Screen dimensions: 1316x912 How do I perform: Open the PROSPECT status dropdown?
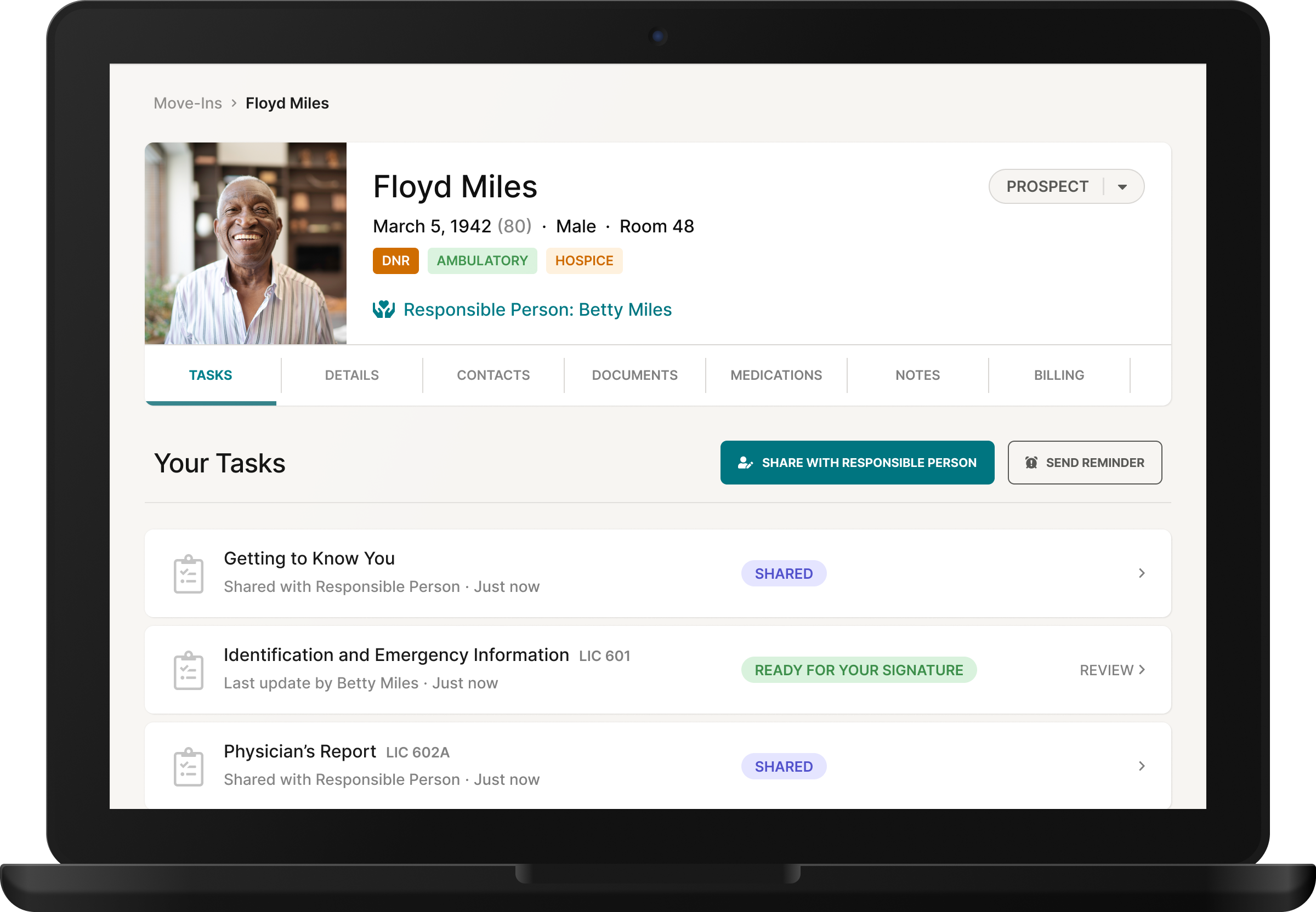1122,186
